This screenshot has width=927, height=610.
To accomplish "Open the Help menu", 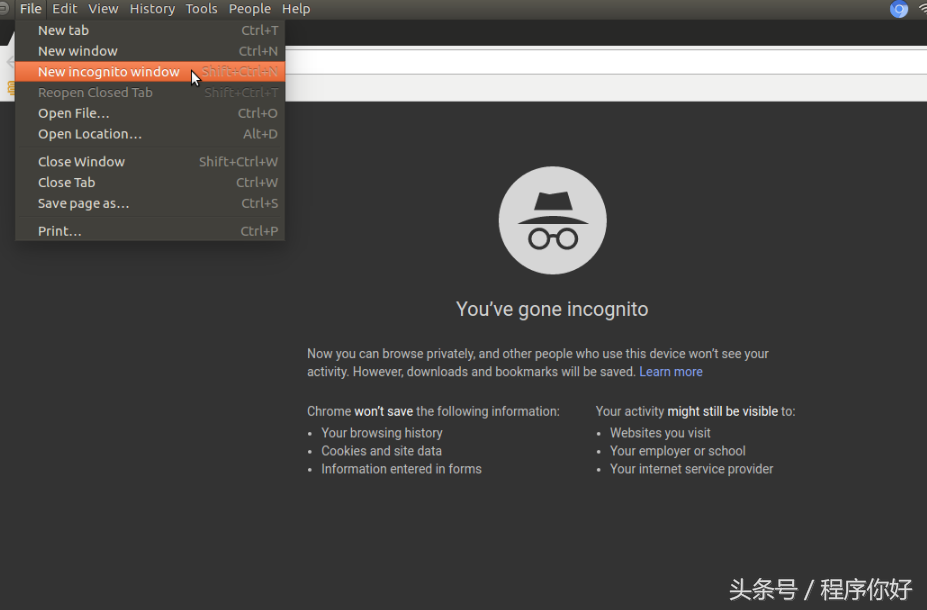I will [x=296, y=9].
